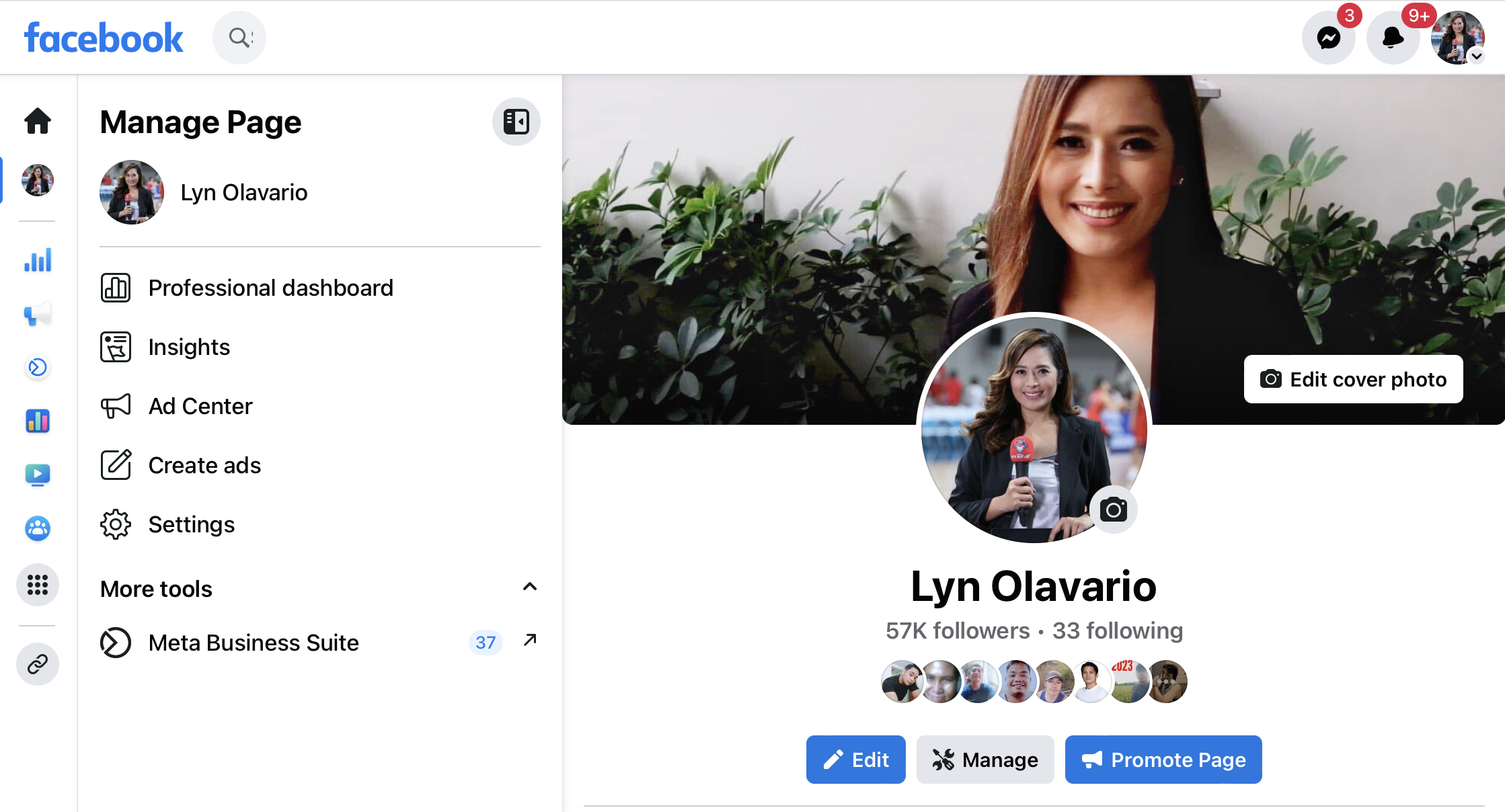Open the megaphone Ad Center rail icon
Screen dimensions: 1505x812
pos(38,314)
